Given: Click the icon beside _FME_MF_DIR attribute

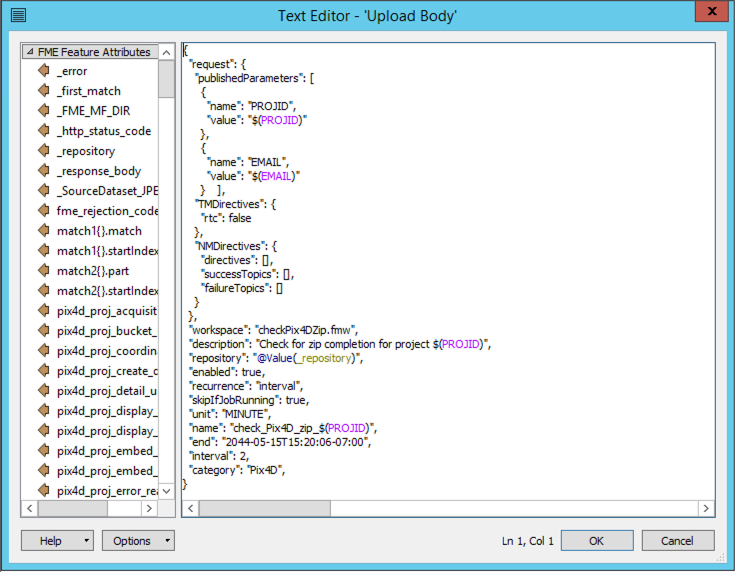Looking at the screenshot, I should [44, 111].
